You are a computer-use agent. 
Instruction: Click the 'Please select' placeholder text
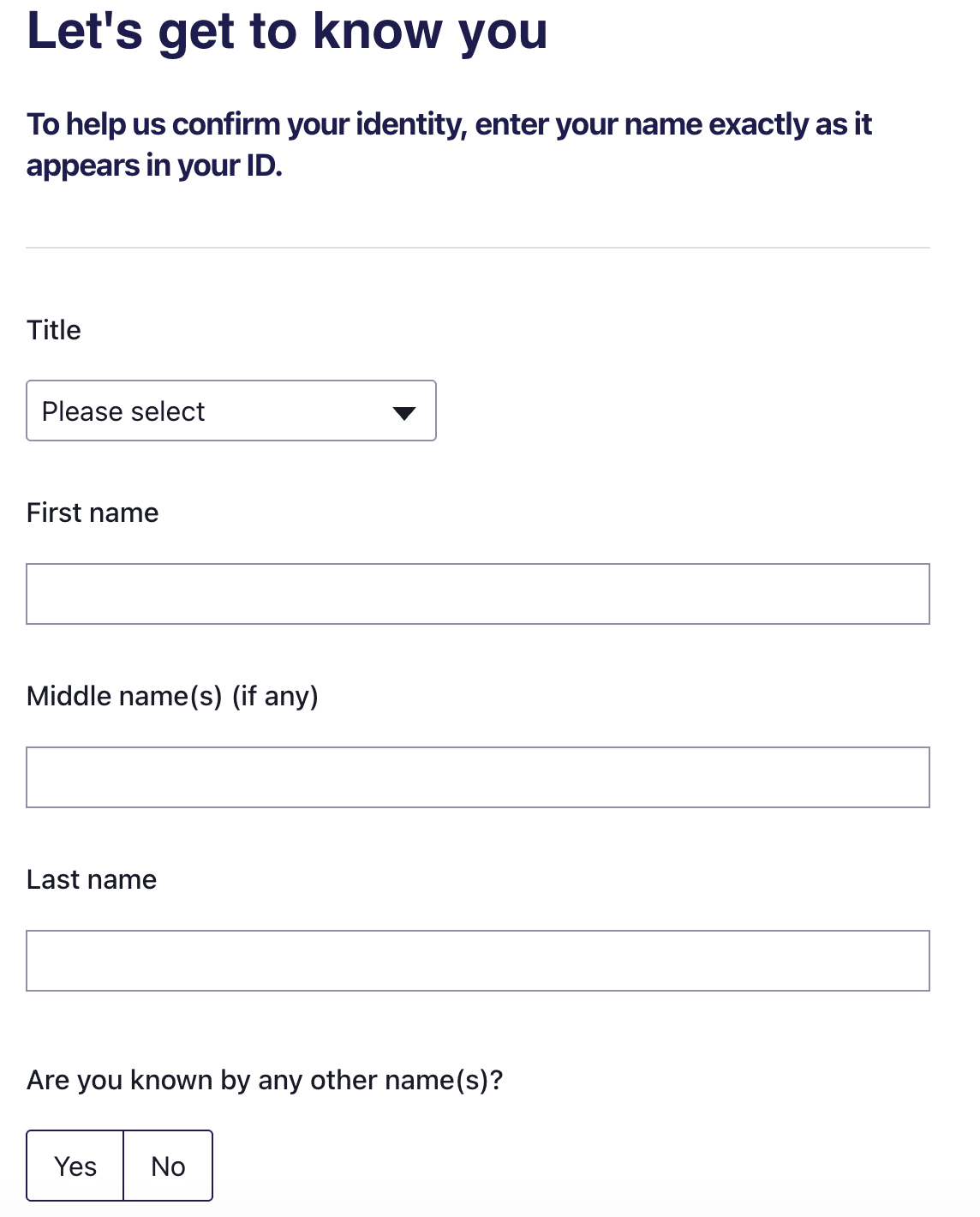tap(123, 411)
